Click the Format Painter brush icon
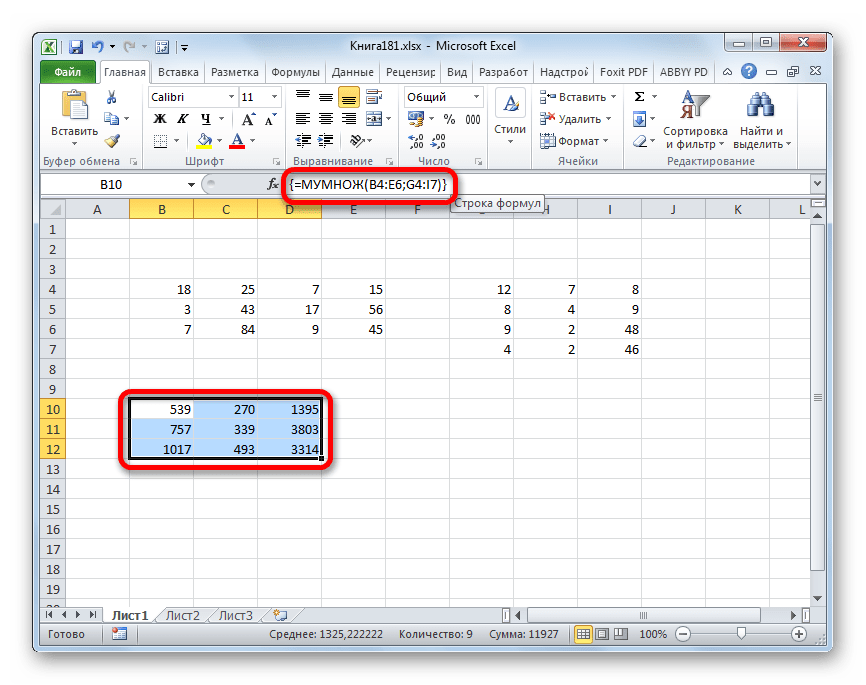Viewport: 866px width, 685px height. (x=112, y=141)
